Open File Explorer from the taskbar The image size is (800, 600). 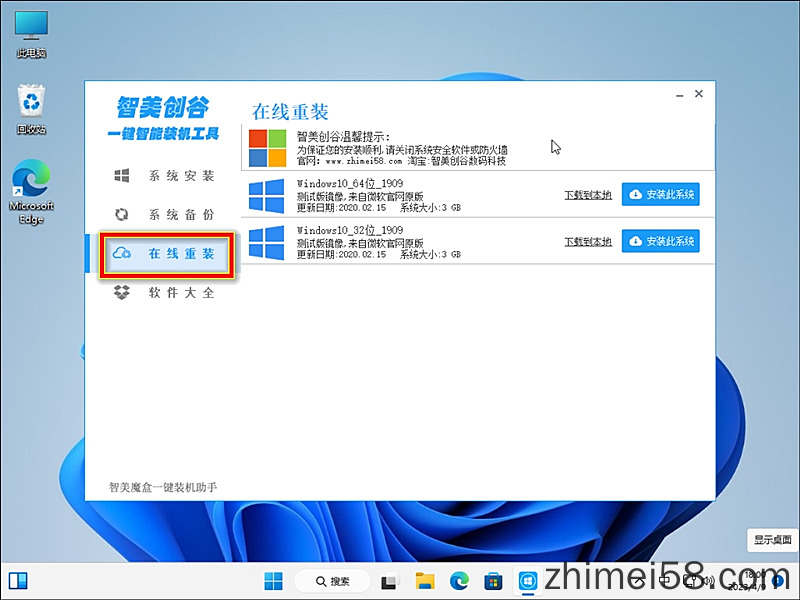point(424,581)
